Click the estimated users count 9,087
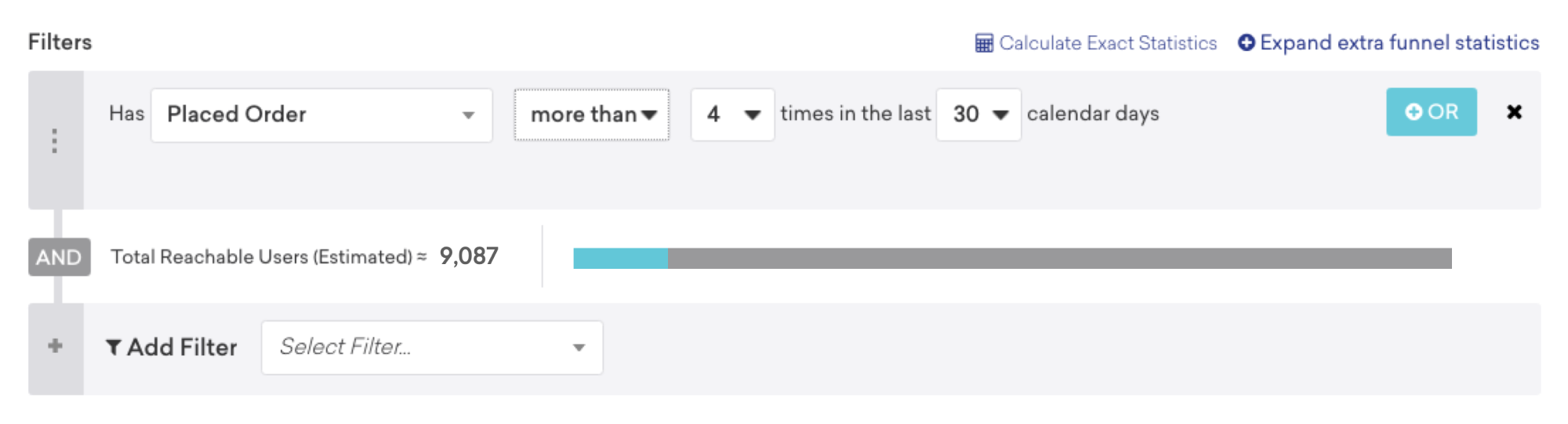The image size is (1568, 424). coord(469,256)
